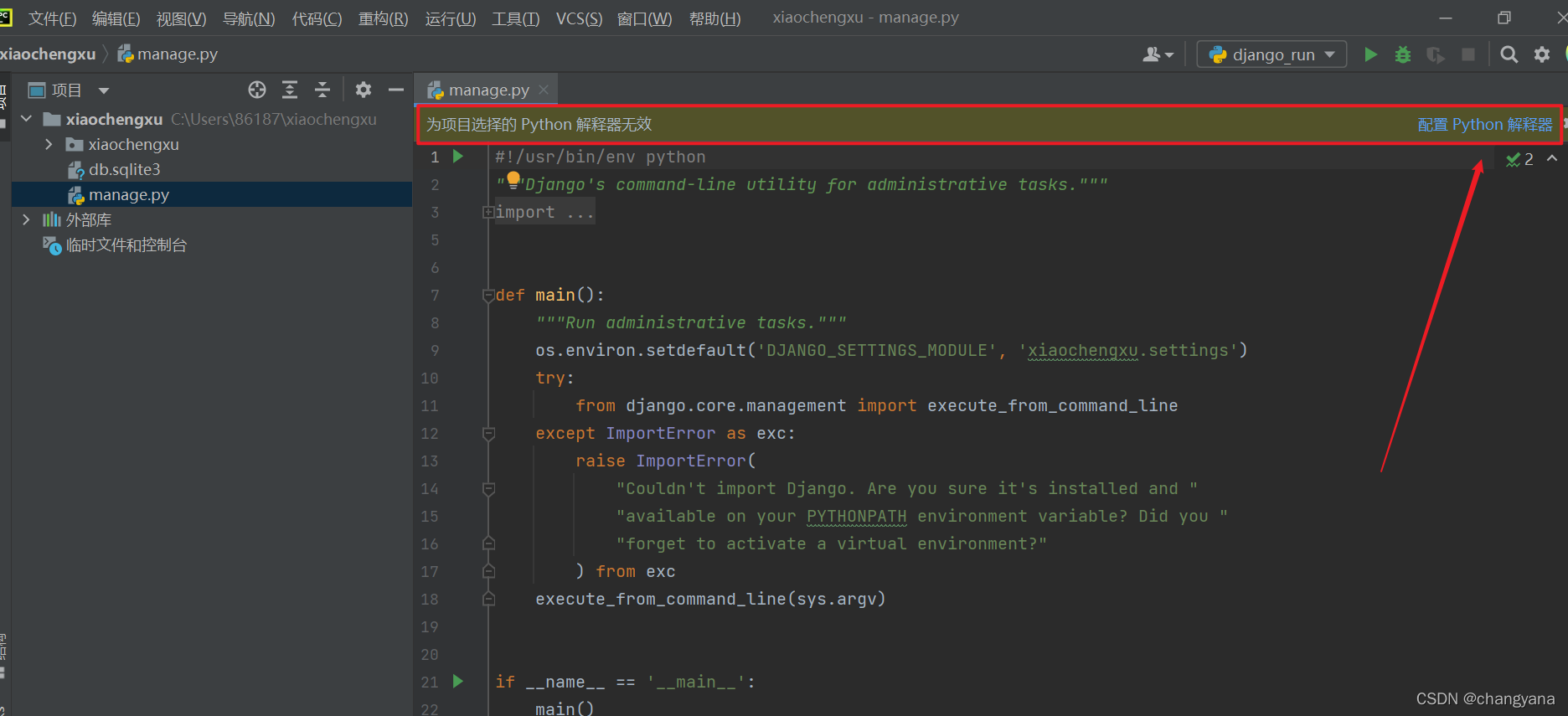This screenshot has height=716, width=1568.
Task: Open the 重构(R) menu
Action: tap(383, 18)
